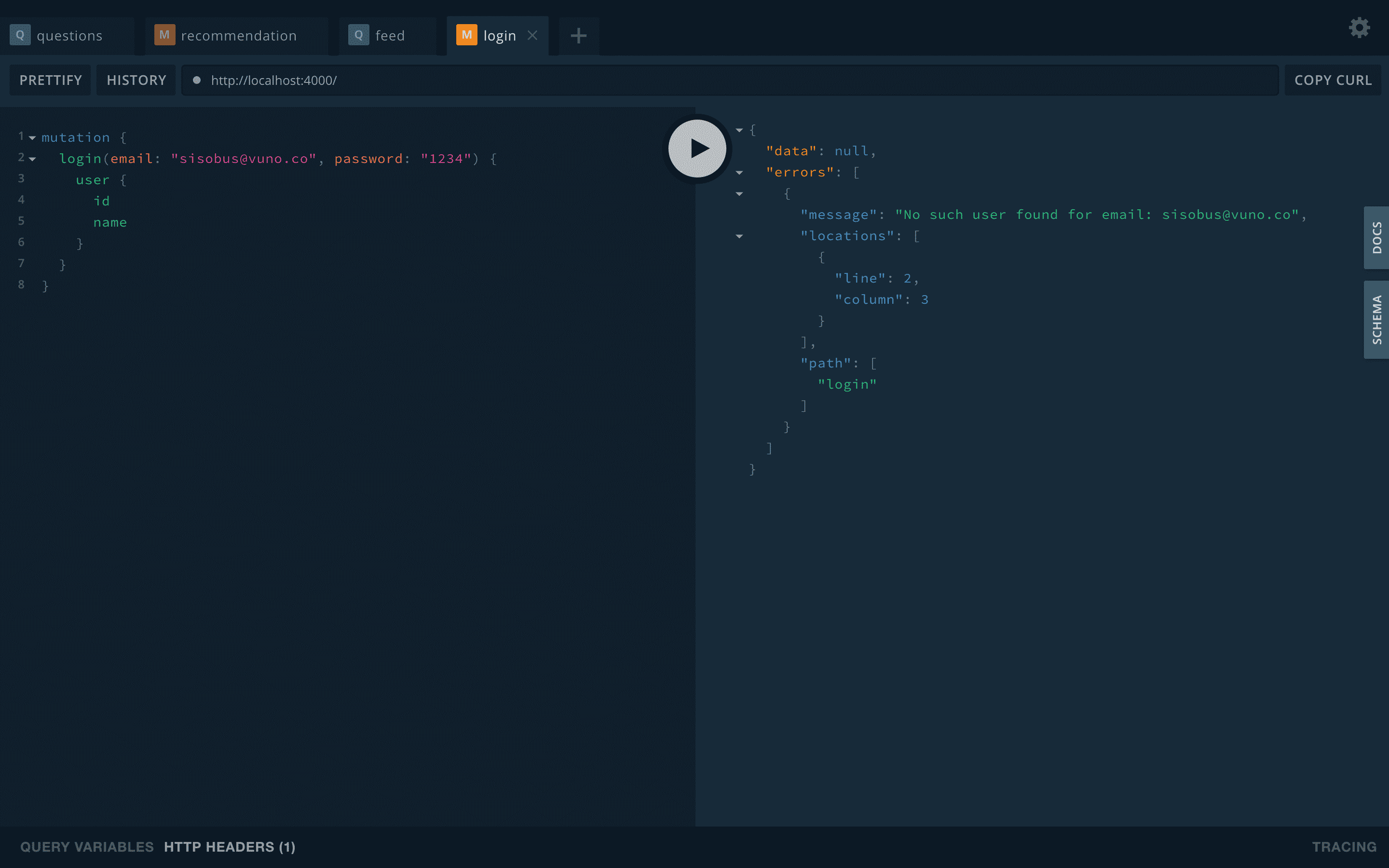This screenshot has height=868, width=1389.
Task: Click the M icon on recommendation tab
Action: pos(165,35)
